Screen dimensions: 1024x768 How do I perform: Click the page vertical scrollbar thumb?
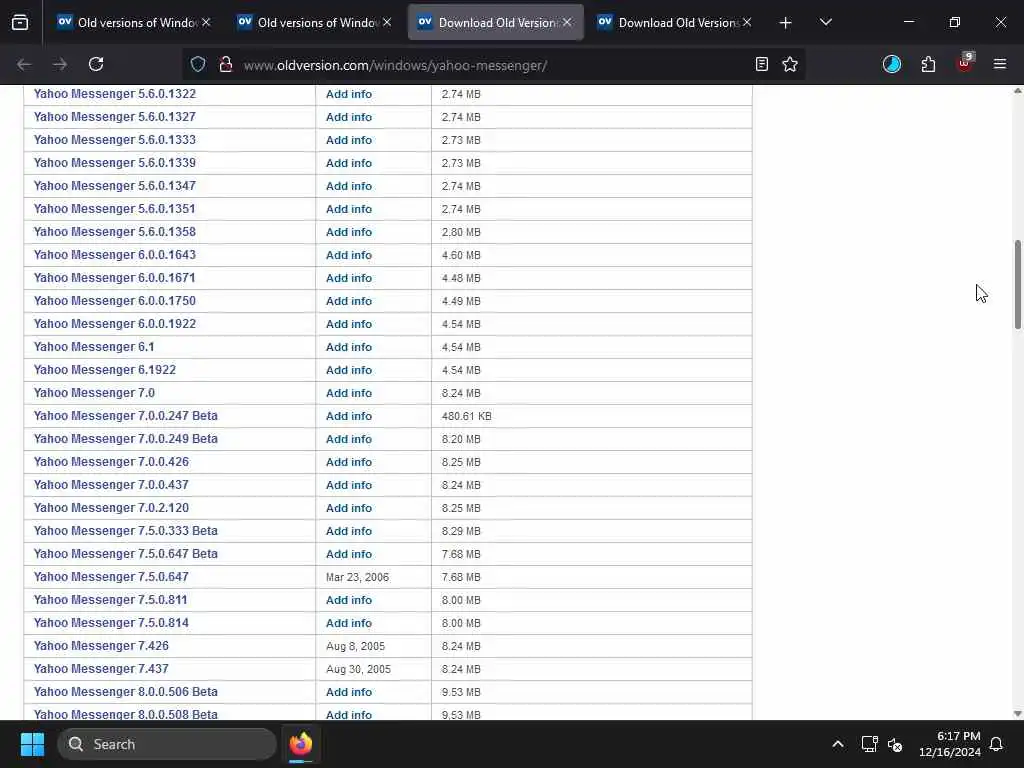point(1017,285)
